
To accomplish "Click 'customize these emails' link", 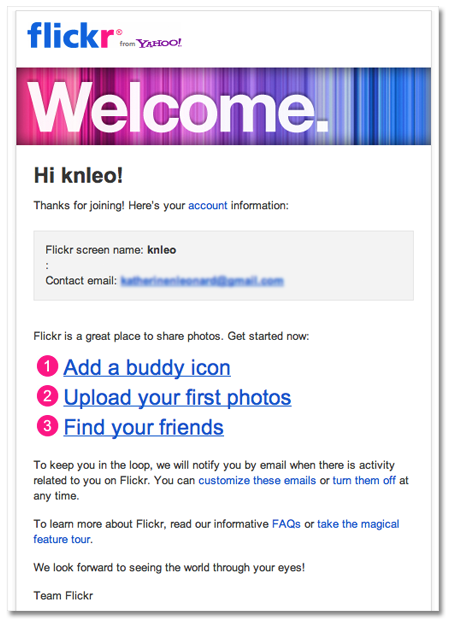I will 257,480.
